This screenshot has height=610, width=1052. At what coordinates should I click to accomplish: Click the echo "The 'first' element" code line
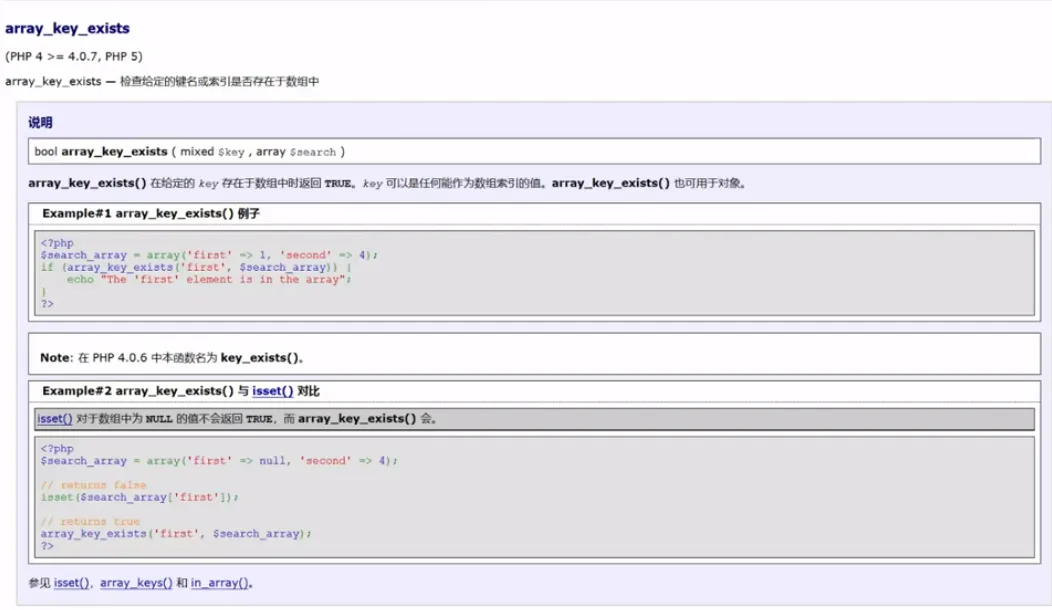pyautogui.click(x=209, y=279)
